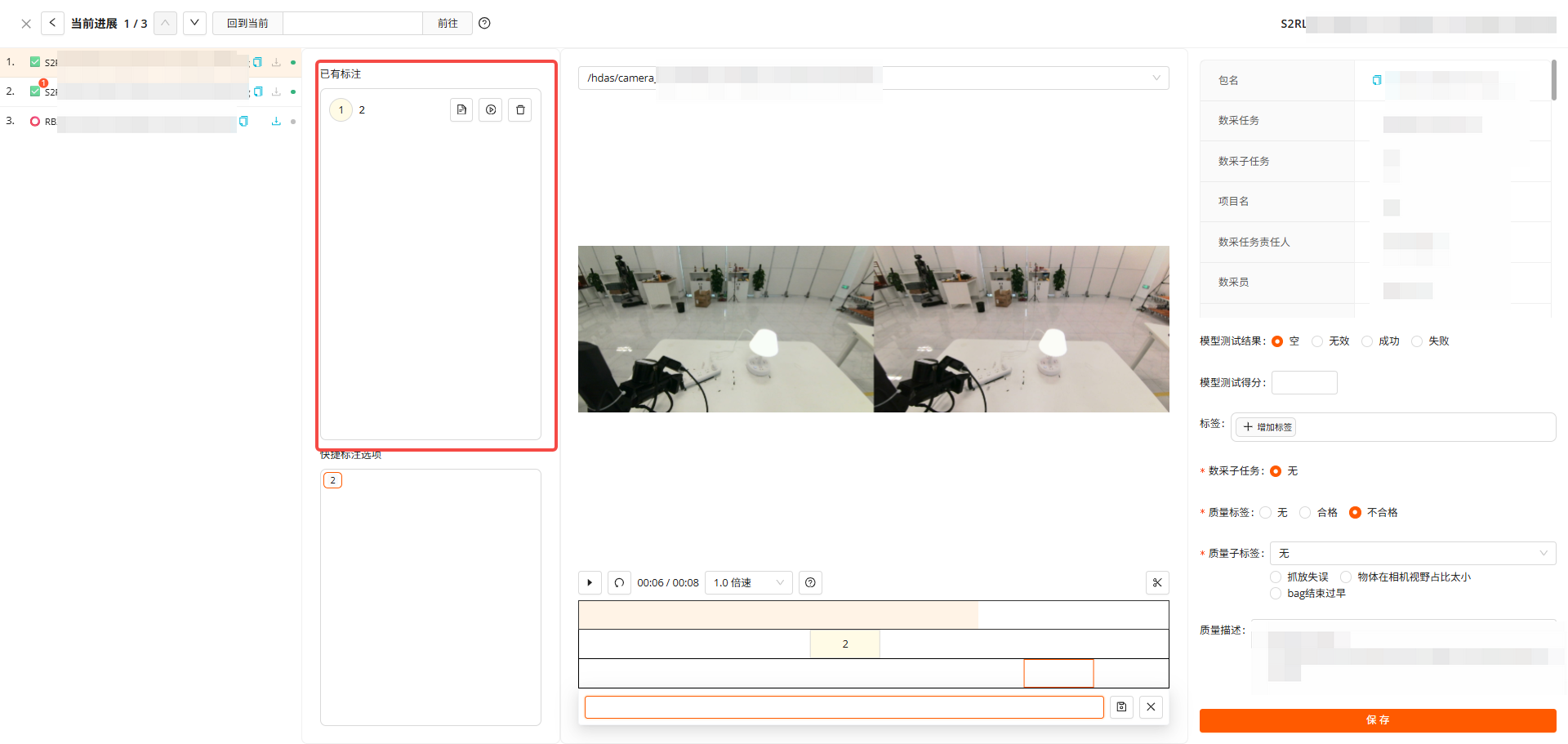The image size is (1568, 744).
Task: Click the help icon beside the speed dropdown
Action: 810,582
